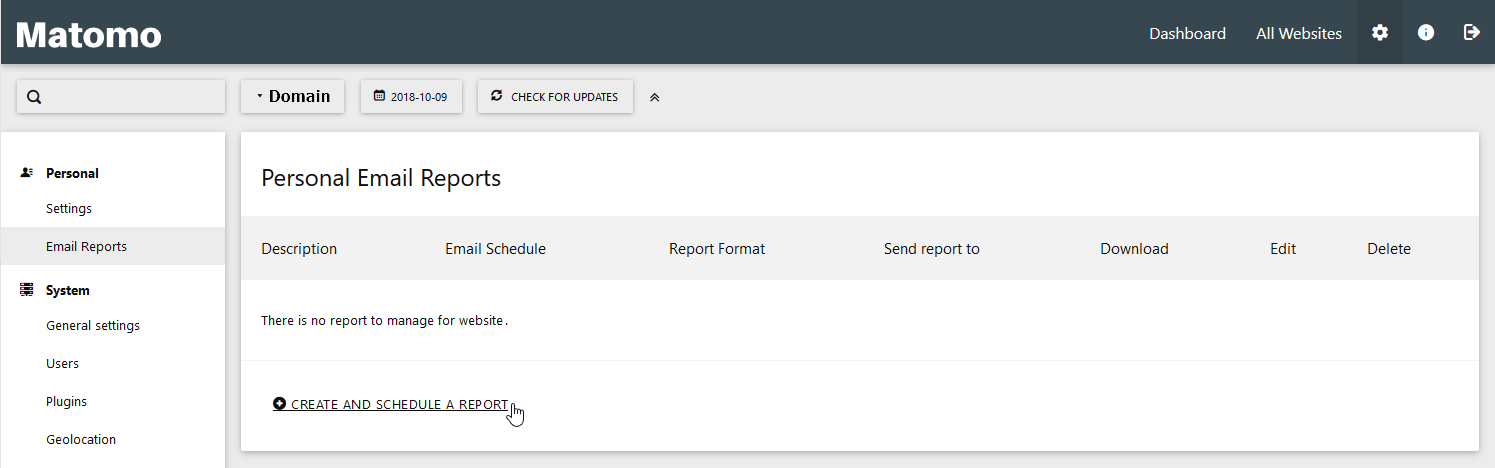Screen dimensions: 1495x468
Task: Open settings via the gear icon
Action: click(x=1380, y=33)
